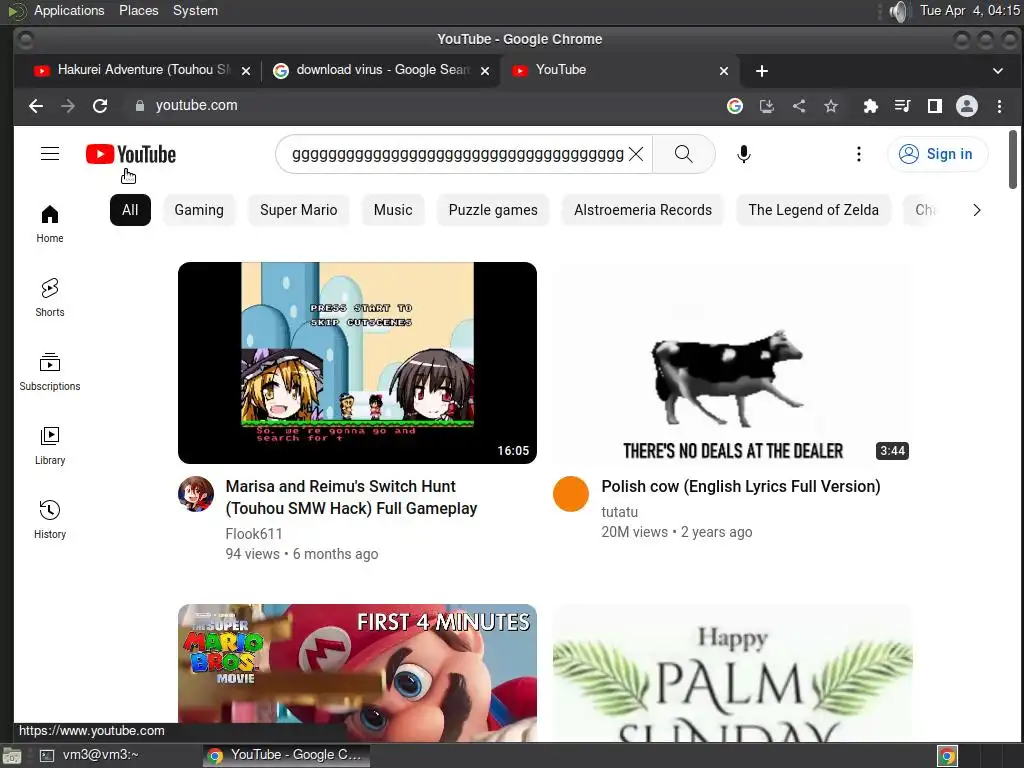Click the magnifier search button
1024x768 pixels.
click(x=684, y=154)
